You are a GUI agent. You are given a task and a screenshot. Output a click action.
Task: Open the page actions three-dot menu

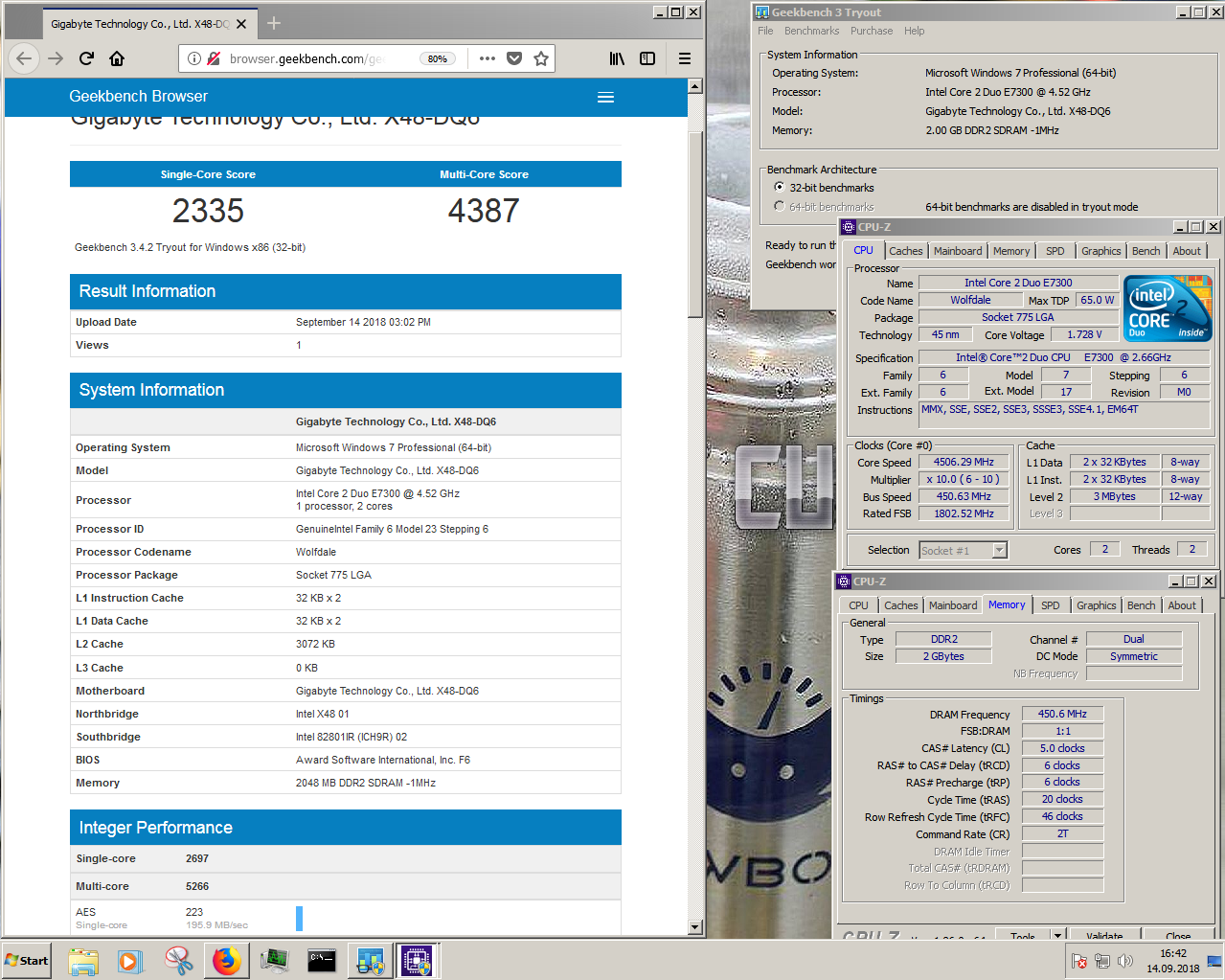click(x=488, y=58)
